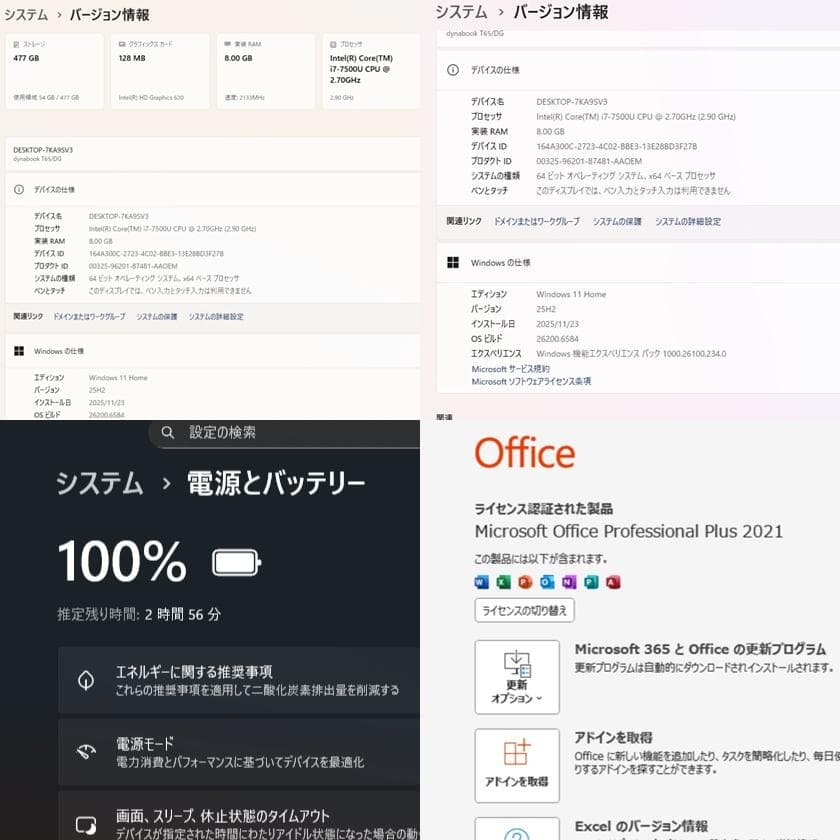Viewport: 840px width, 840px height.
Task: Select the Word icon under Office products
Action: pos(480,581)
